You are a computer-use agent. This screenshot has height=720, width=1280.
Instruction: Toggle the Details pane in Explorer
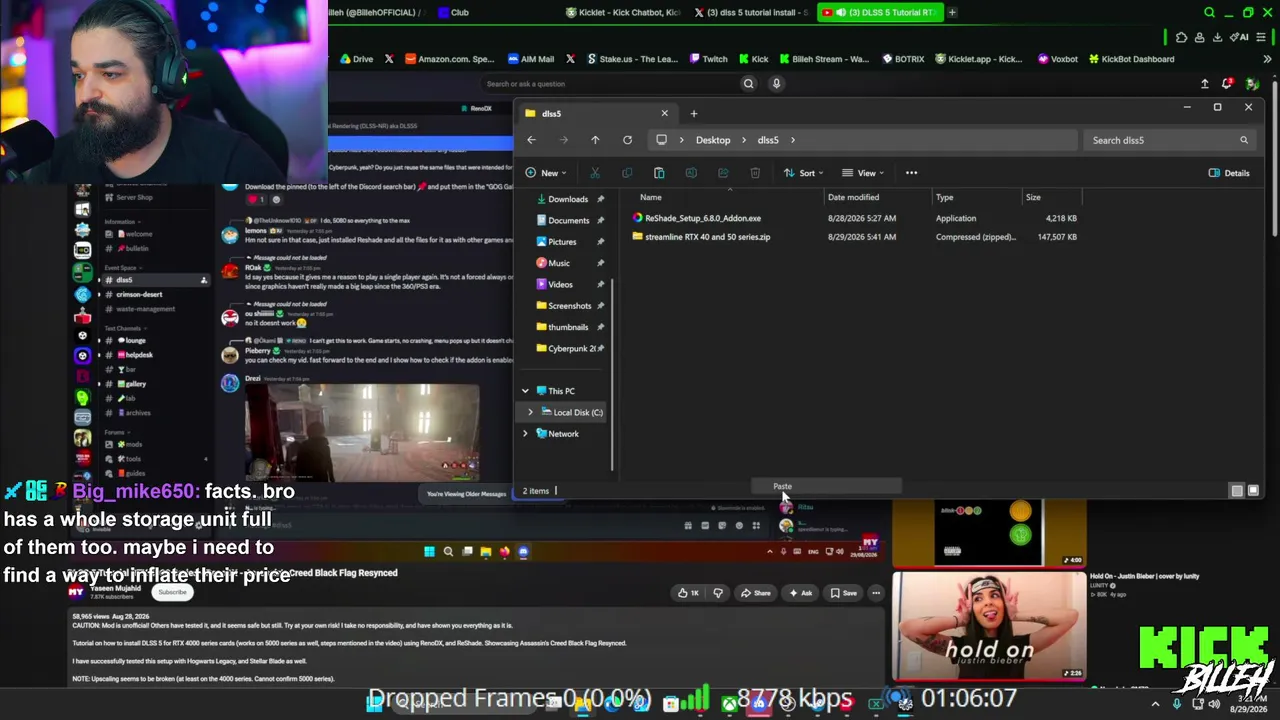(1229, 173)
